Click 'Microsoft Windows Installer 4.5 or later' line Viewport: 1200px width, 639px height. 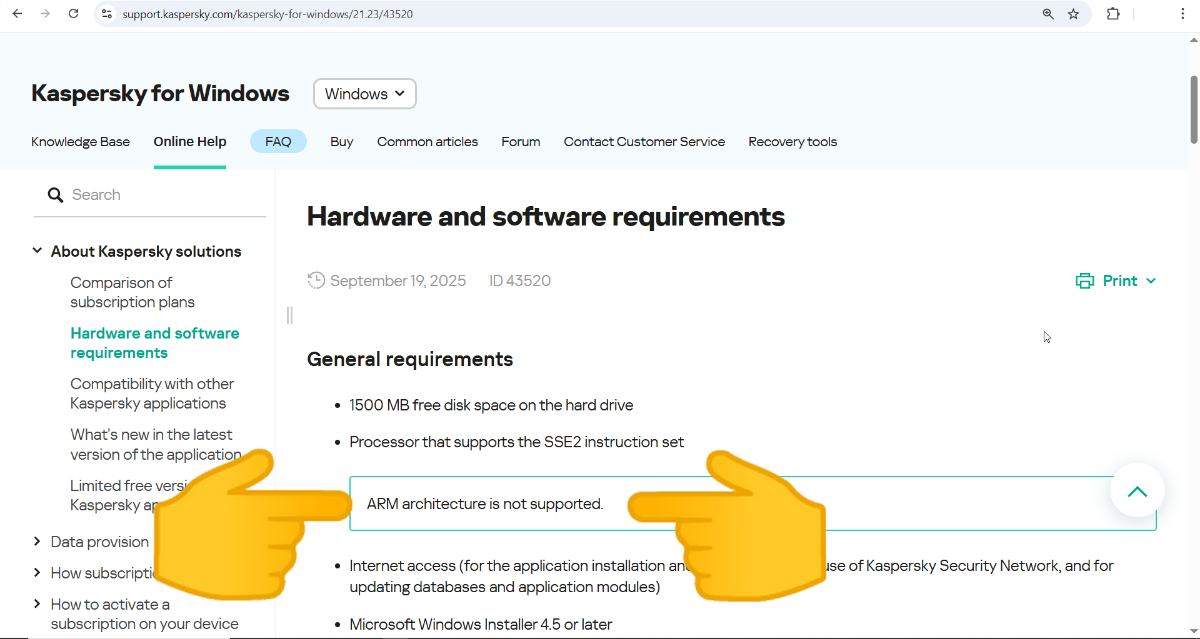click(x=481, y=624)
